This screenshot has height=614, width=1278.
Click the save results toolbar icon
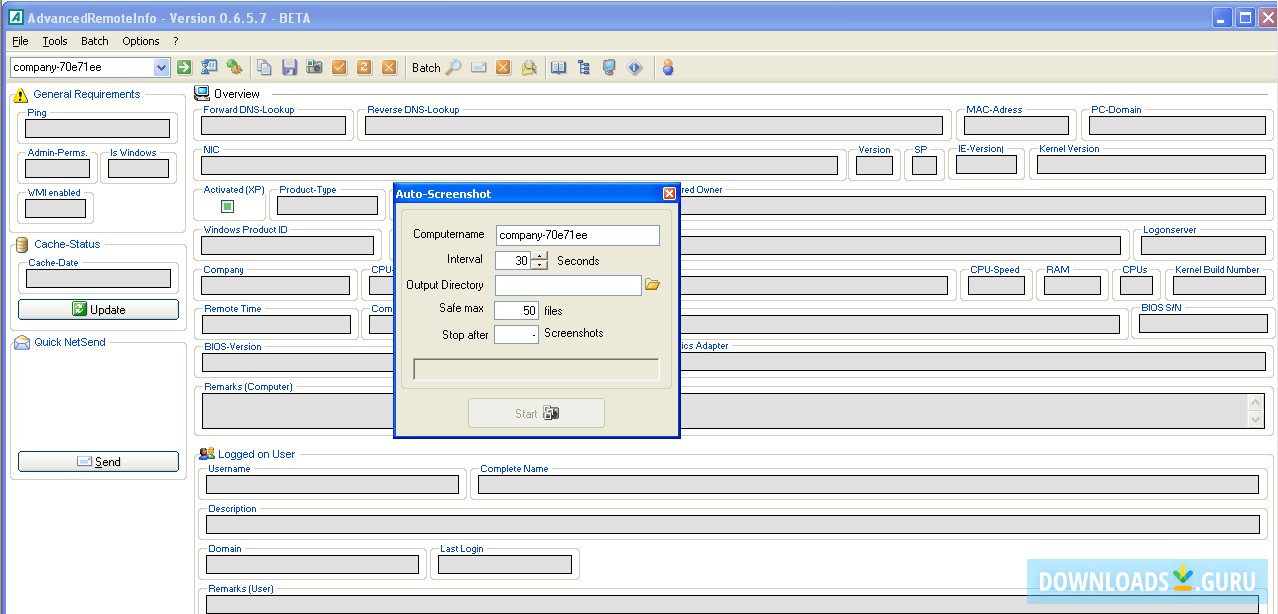[x=290, y=67]
